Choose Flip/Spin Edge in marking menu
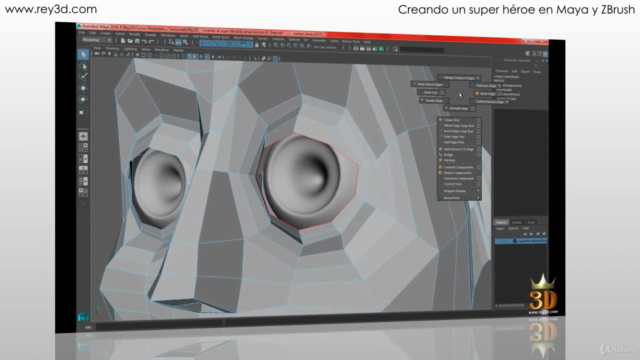 pyautogui.click(x=486, y=86)
